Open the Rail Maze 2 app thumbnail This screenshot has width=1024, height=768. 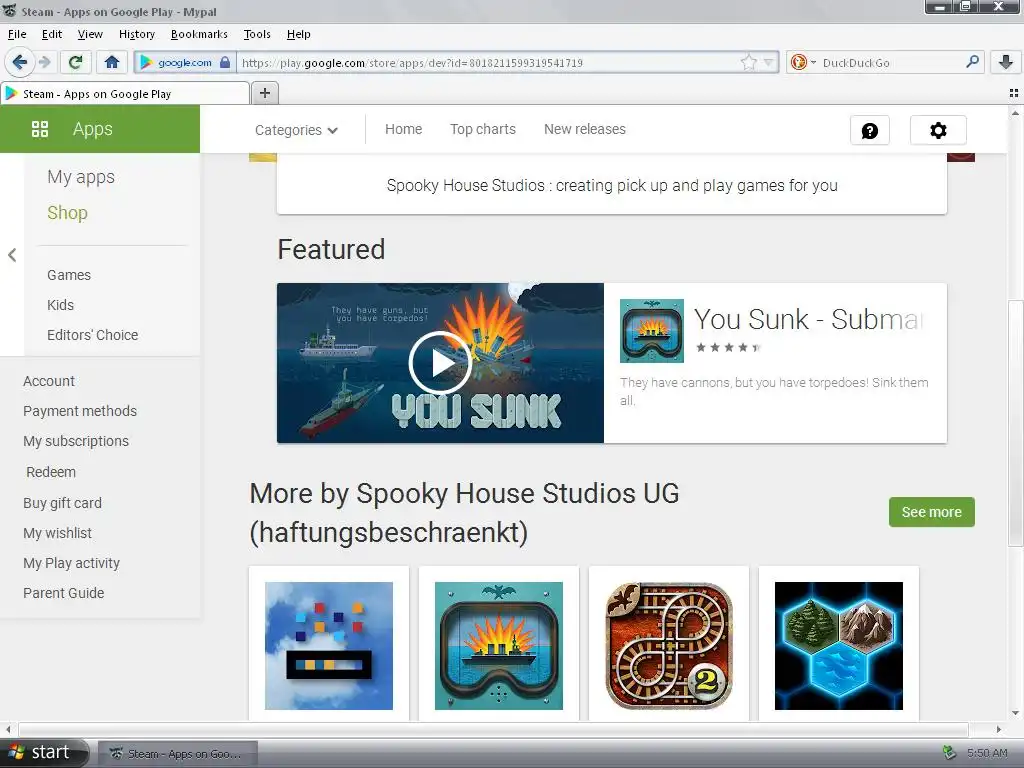click(669, 645)
